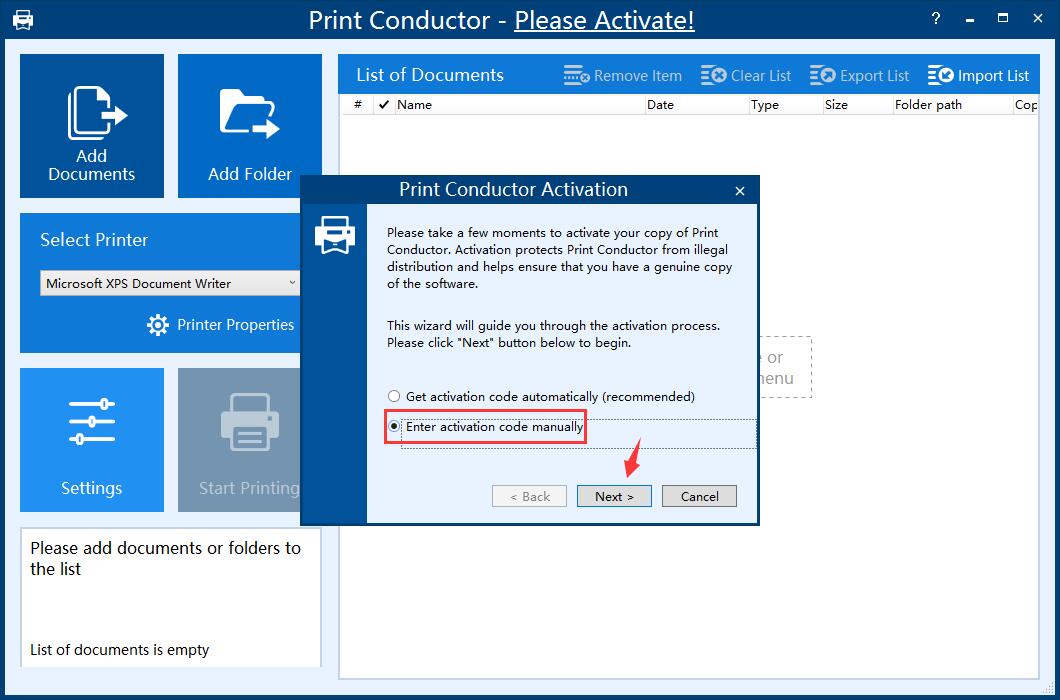
Task: Click the Remove Item toolbar icon
Action: click(577, 76)
